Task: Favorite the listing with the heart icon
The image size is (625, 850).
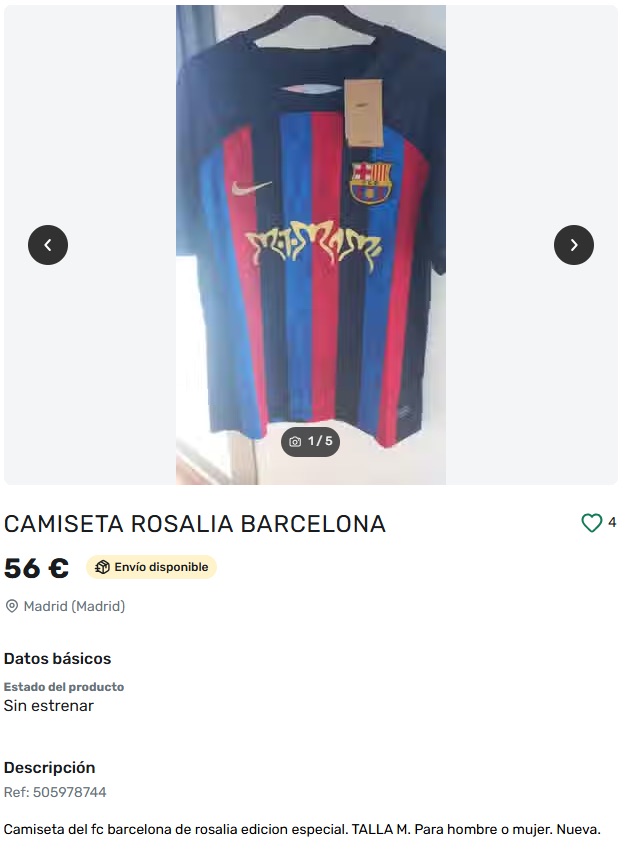Action: pos(592,523)
